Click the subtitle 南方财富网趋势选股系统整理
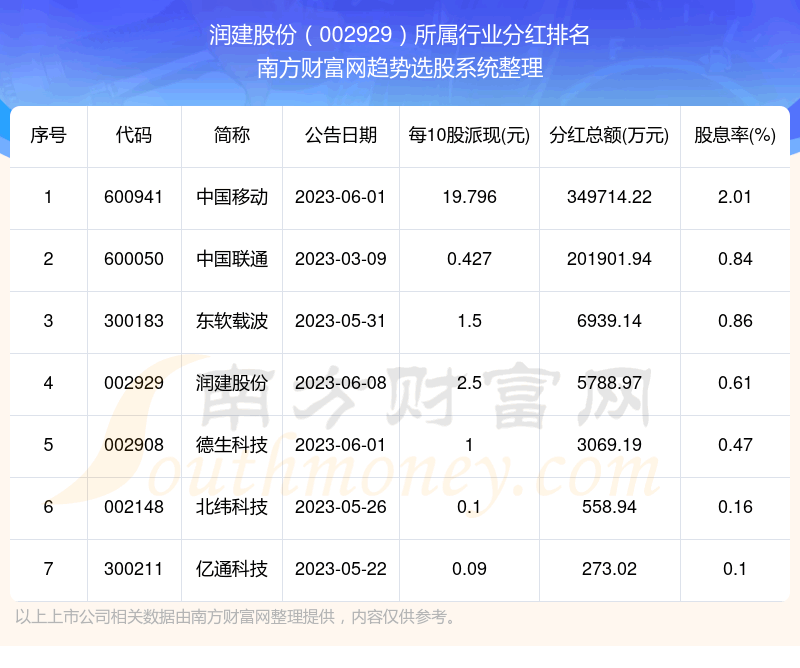The height and width of the screenshot is (668, 800). click(400, 69)
